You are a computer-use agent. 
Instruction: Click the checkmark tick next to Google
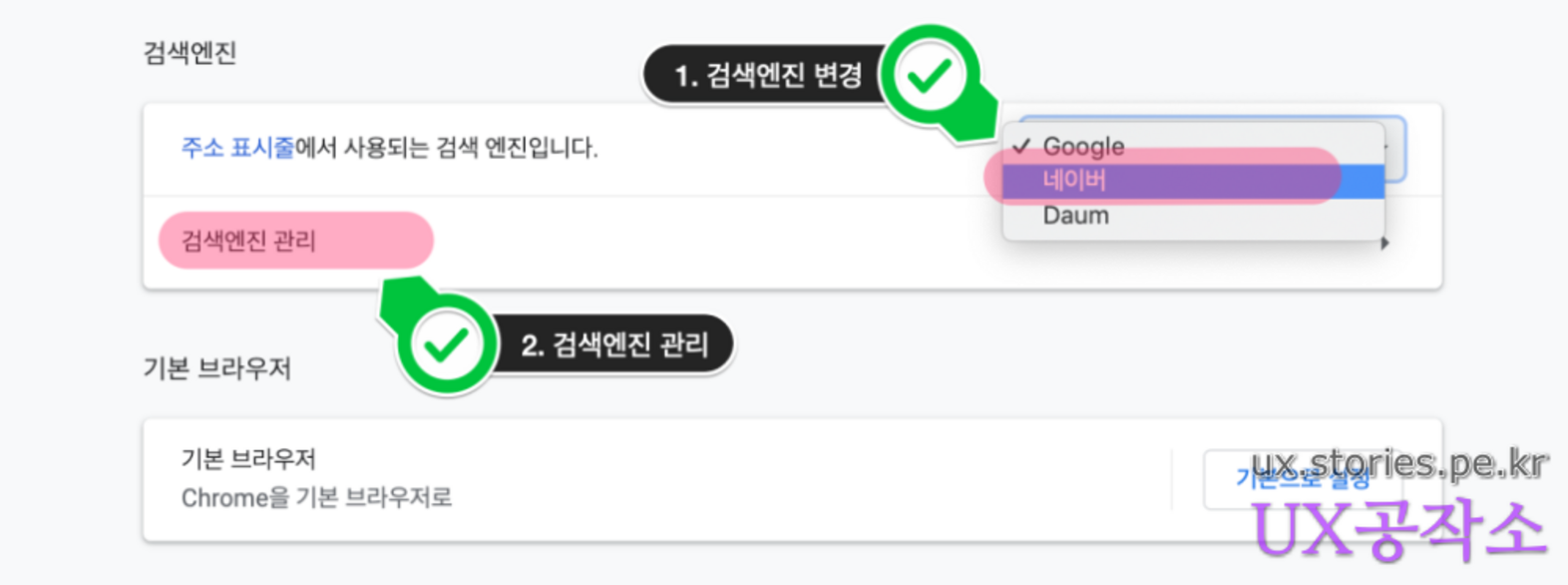(1021, 146)
